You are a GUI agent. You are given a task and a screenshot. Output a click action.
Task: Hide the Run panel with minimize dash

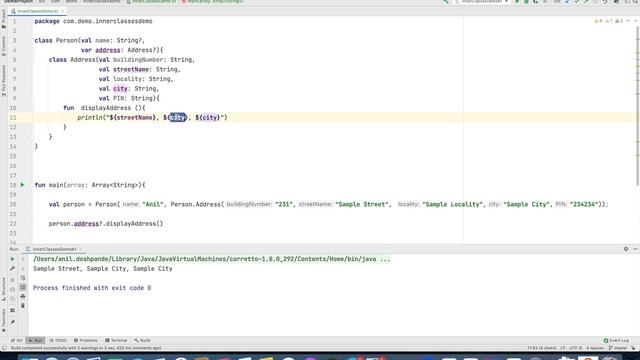pos(635,249)
